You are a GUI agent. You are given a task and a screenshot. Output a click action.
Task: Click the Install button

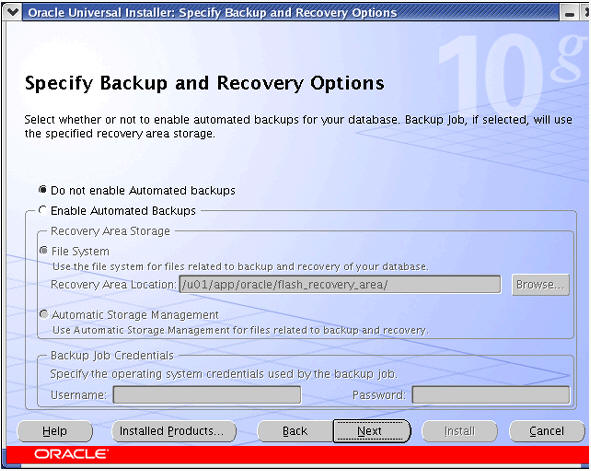click(460, 431)
